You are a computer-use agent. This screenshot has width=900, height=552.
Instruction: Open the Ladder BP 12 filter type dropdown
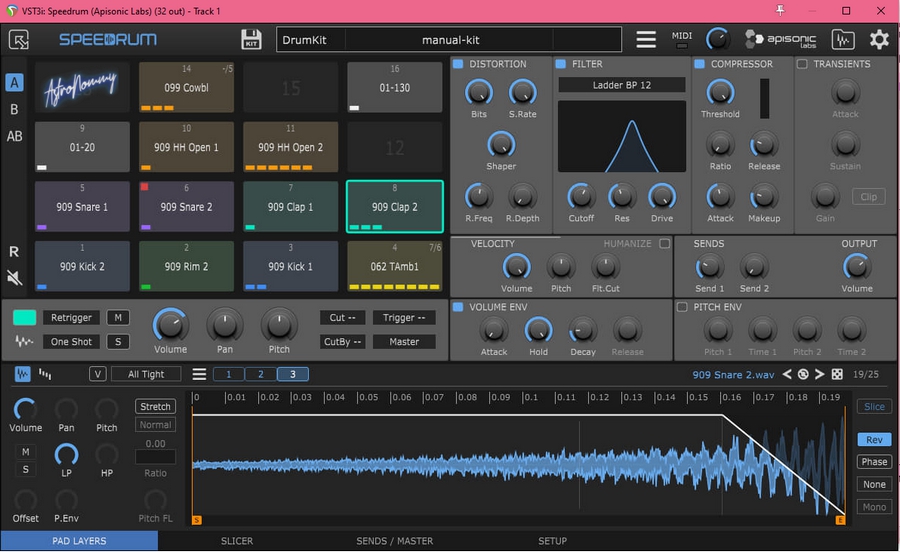pyautogui.click(x=620, y=85)
